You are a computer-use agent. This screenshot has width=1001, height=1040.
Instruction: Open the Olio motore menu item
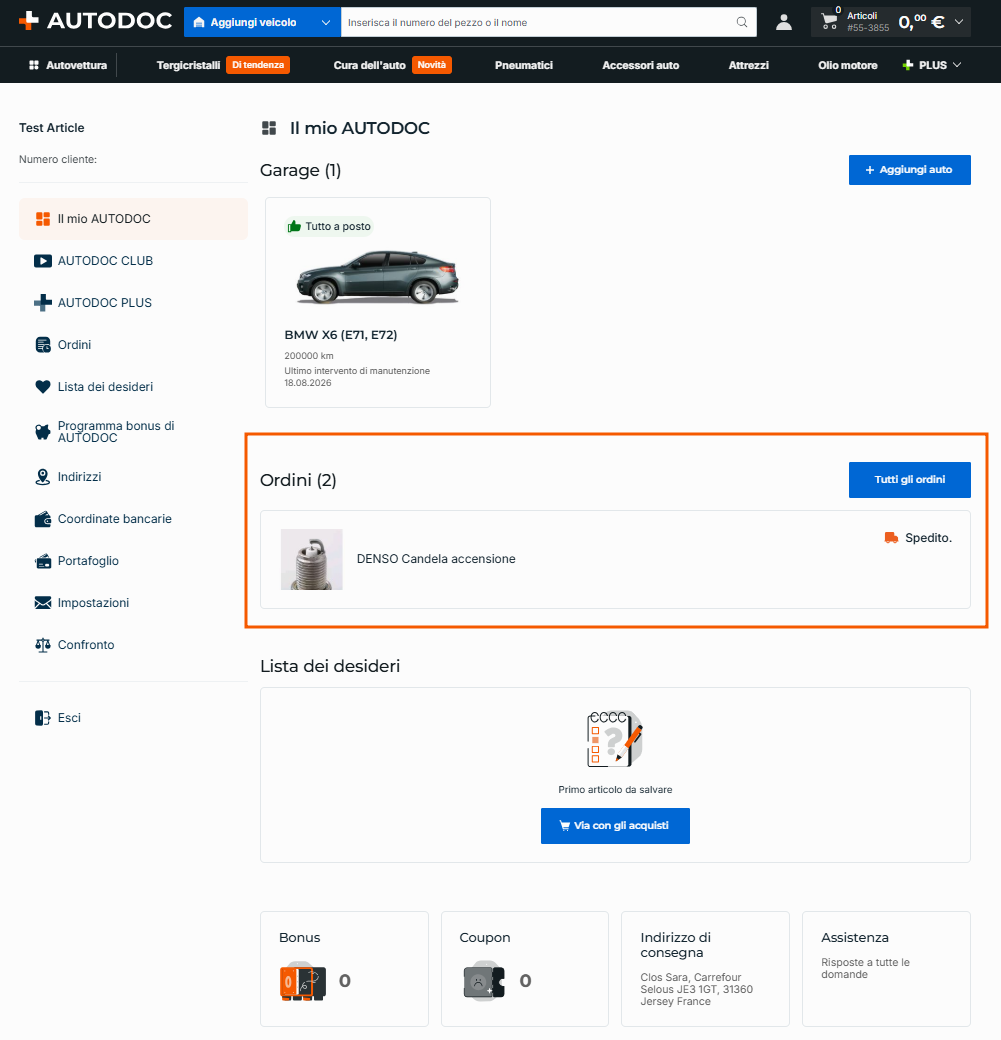[847, 65]
